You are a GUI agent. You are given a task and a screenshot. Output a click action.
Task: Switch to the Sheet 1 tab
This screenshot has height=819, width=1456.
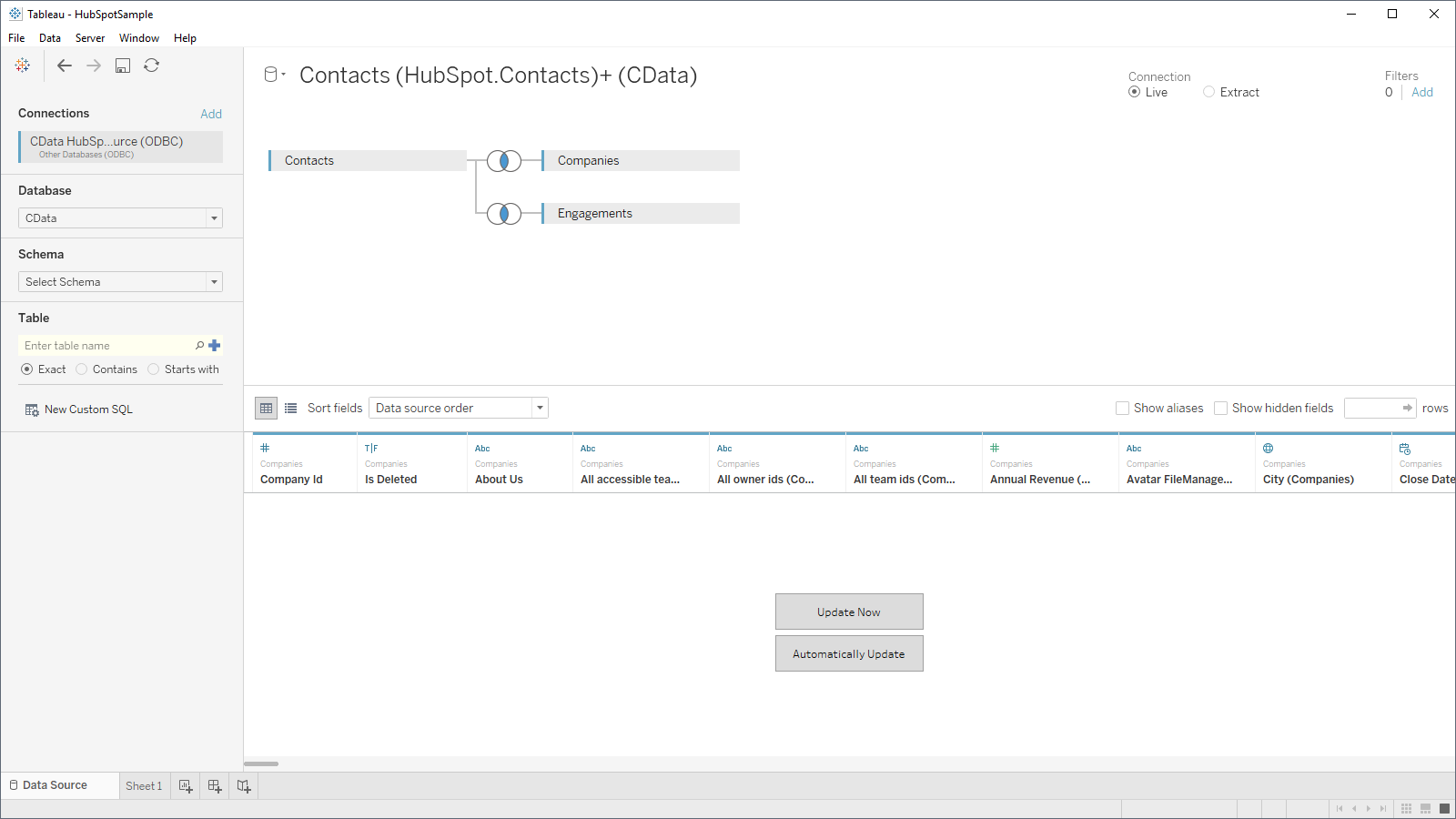pyautogui.click(x=144, y=785)
